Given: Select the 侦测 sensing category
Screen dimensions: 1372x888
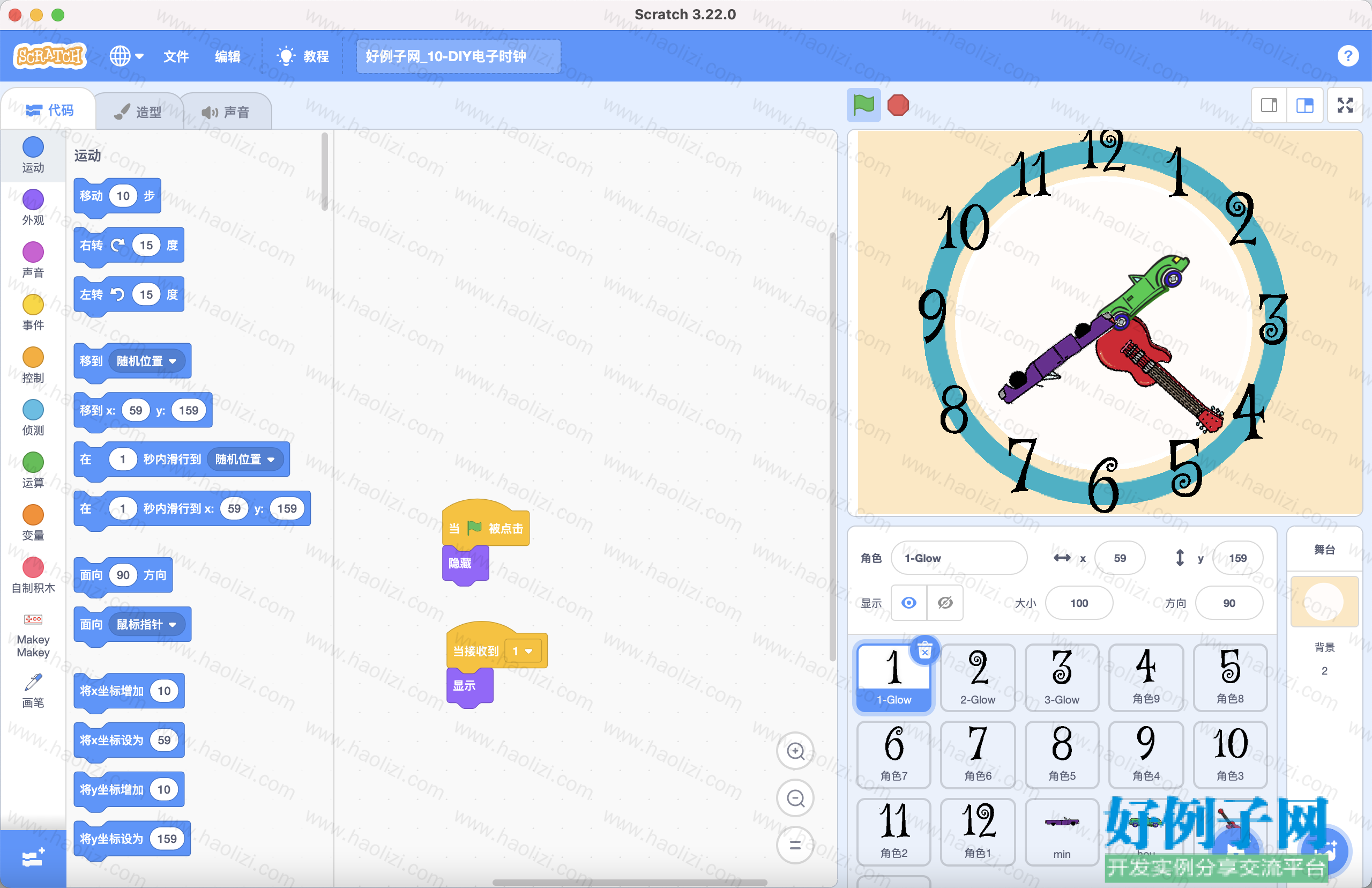Looking at the screenshot, I should click(33, 418).
